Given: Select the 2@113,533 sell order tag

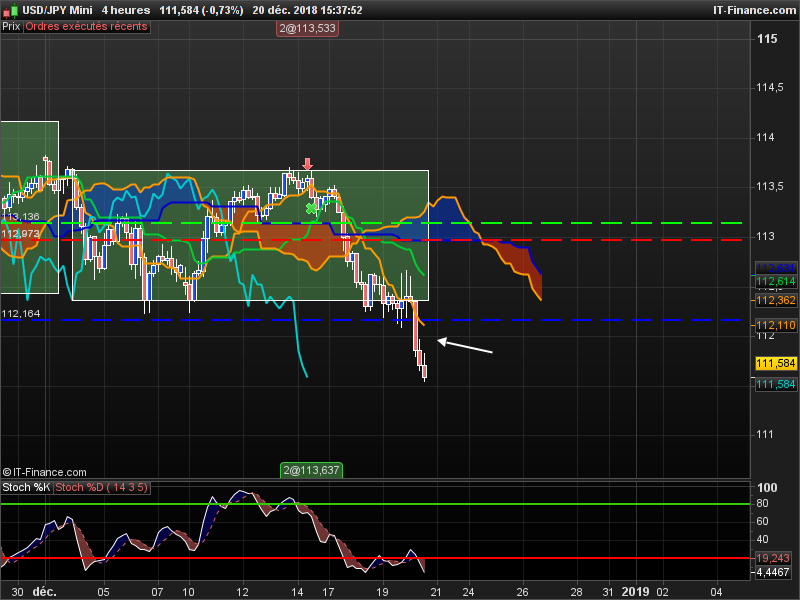Looking at the screenshot, I should pos(307,28).
